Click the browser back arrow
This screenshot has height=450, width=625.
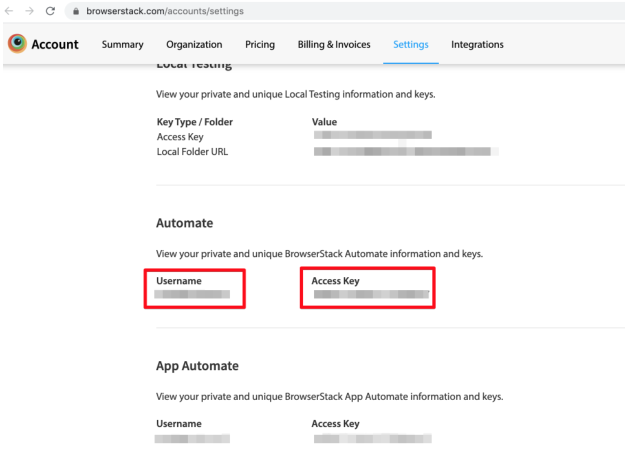click(x=9, y=11)
